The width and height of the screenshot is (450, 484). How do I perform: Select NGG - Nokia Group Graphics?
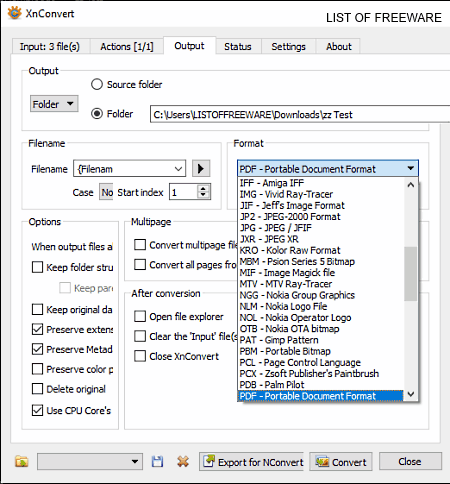click(x=321, y=295)
